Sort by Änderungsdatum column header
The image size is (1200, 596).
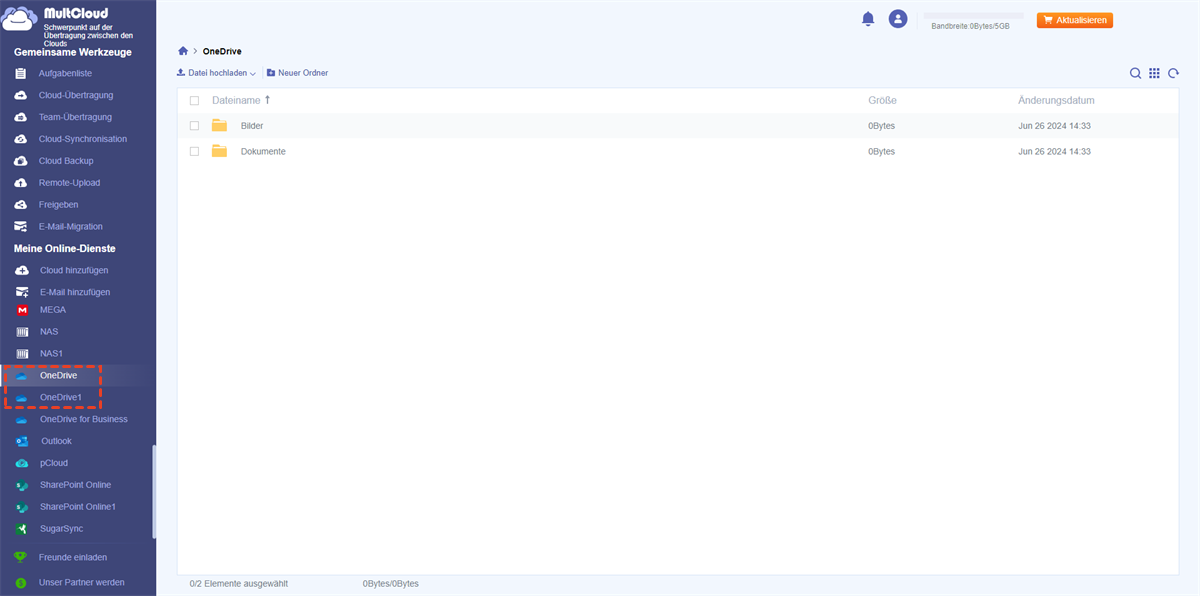pos(1056,101)
